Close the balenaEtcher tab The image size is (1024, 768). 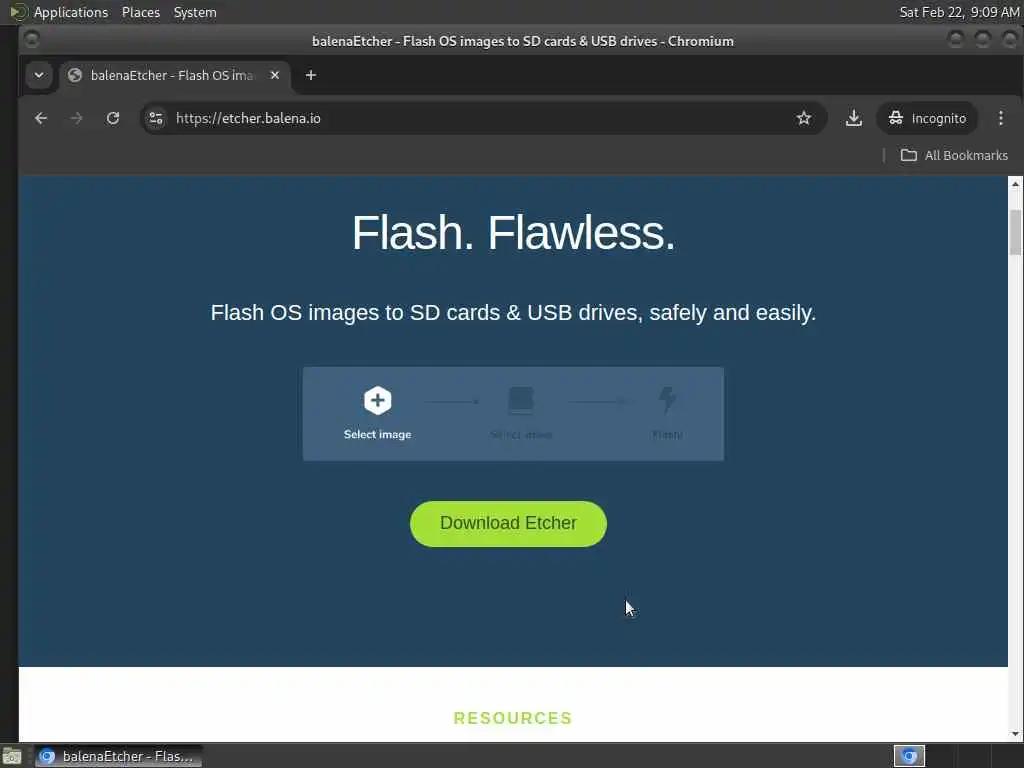point(275,75)
